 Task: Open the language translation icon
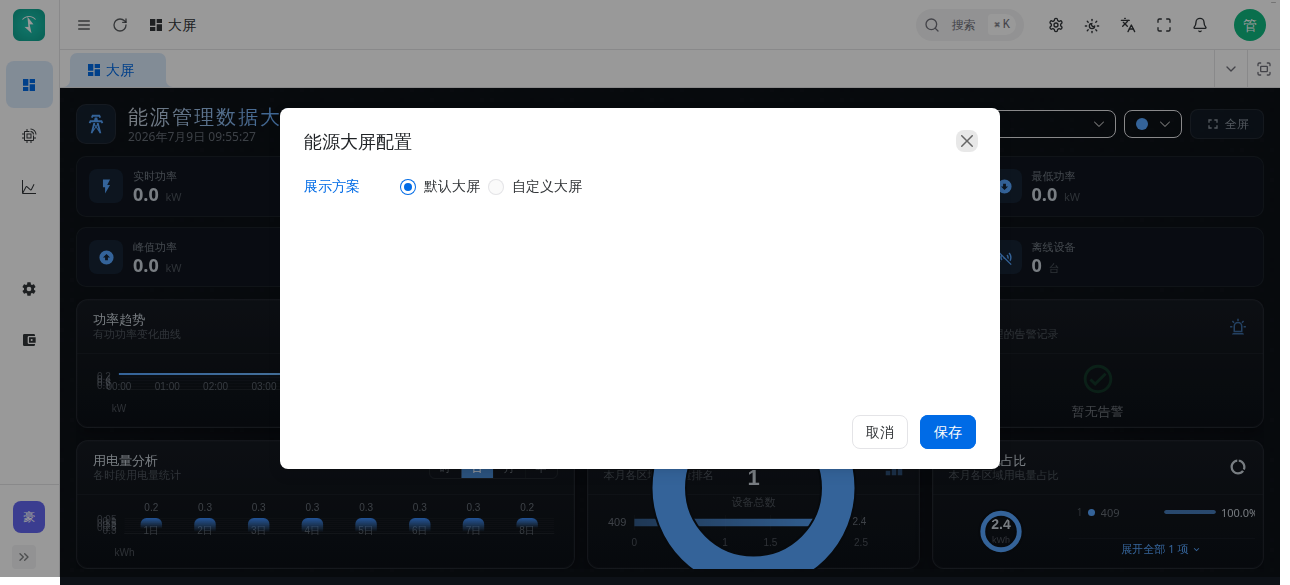pyautogui.click(x=1128, y=25)
